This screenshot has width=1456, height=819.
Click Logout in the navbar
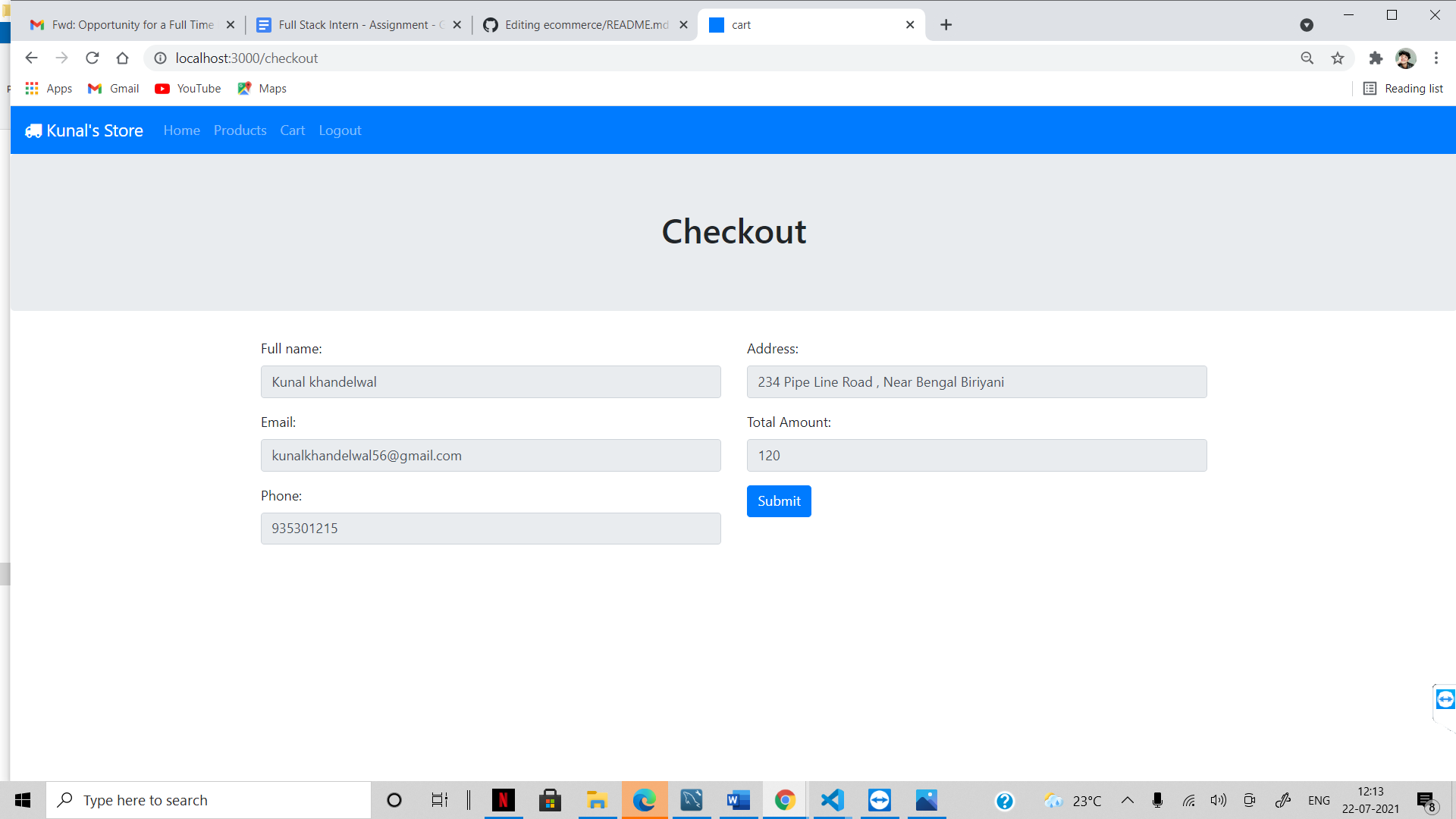coord(340,130)
